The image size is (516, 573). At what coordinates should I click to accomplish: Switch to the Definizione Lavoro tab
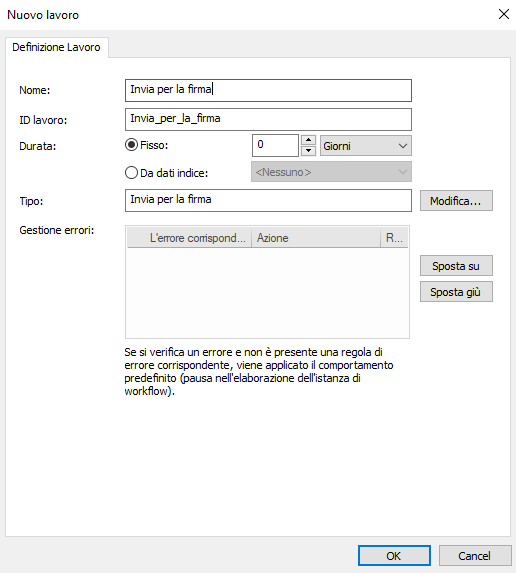(x=56, y=47)
